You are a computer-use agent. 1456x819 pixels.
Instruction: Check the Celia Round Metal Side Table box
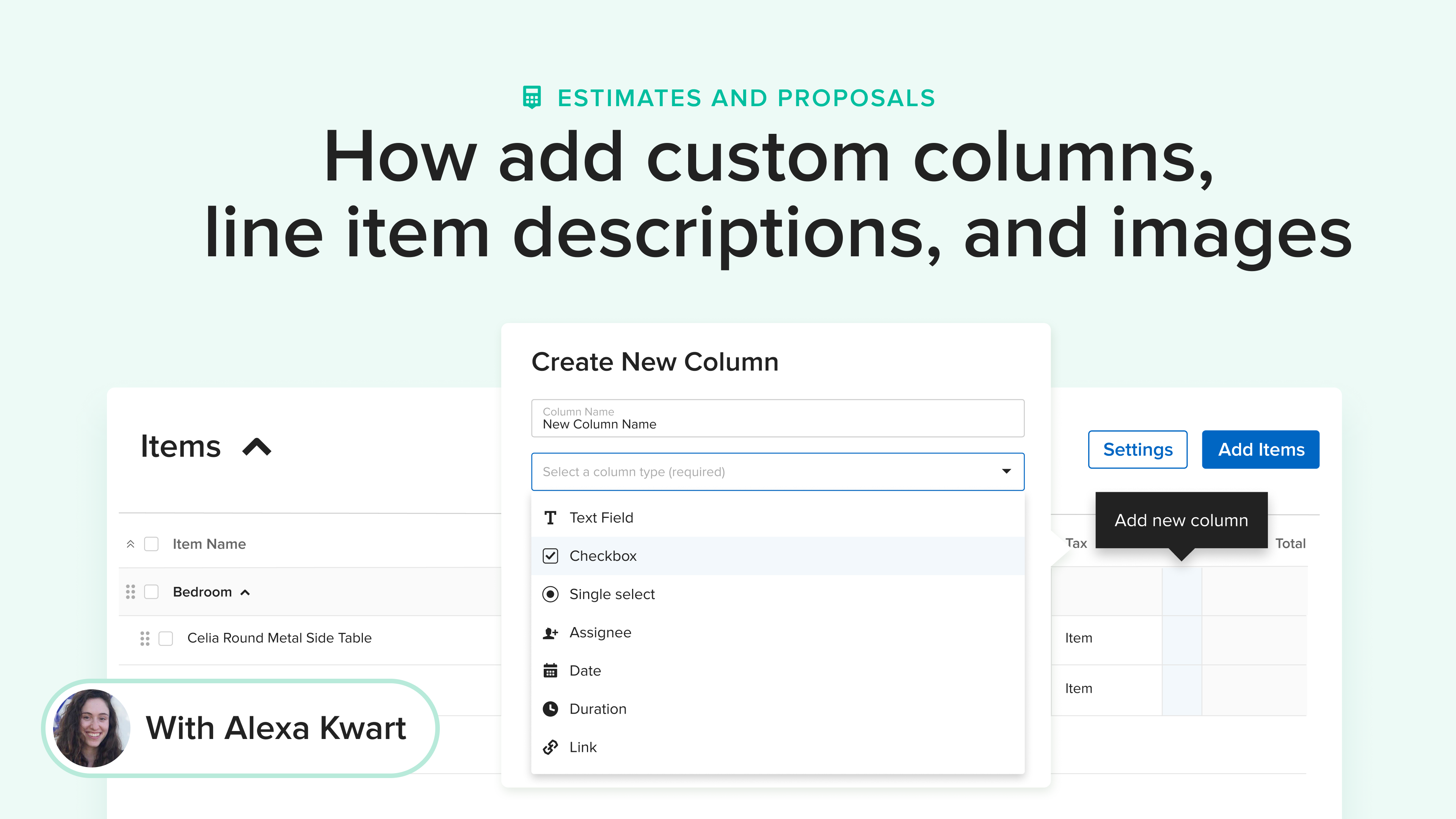[x=166, y=638]
